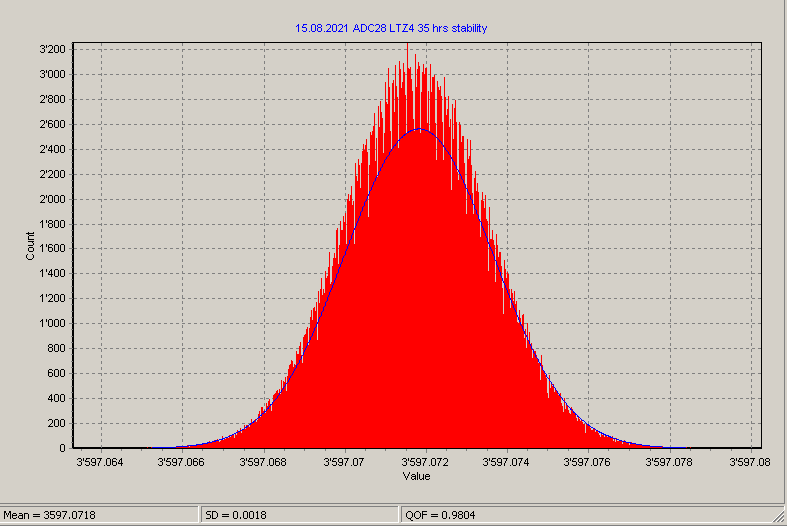This screenshot has width=787, height=526.
Task: Click the y-axis tick label 3'200
Action: tap(52, 49)
